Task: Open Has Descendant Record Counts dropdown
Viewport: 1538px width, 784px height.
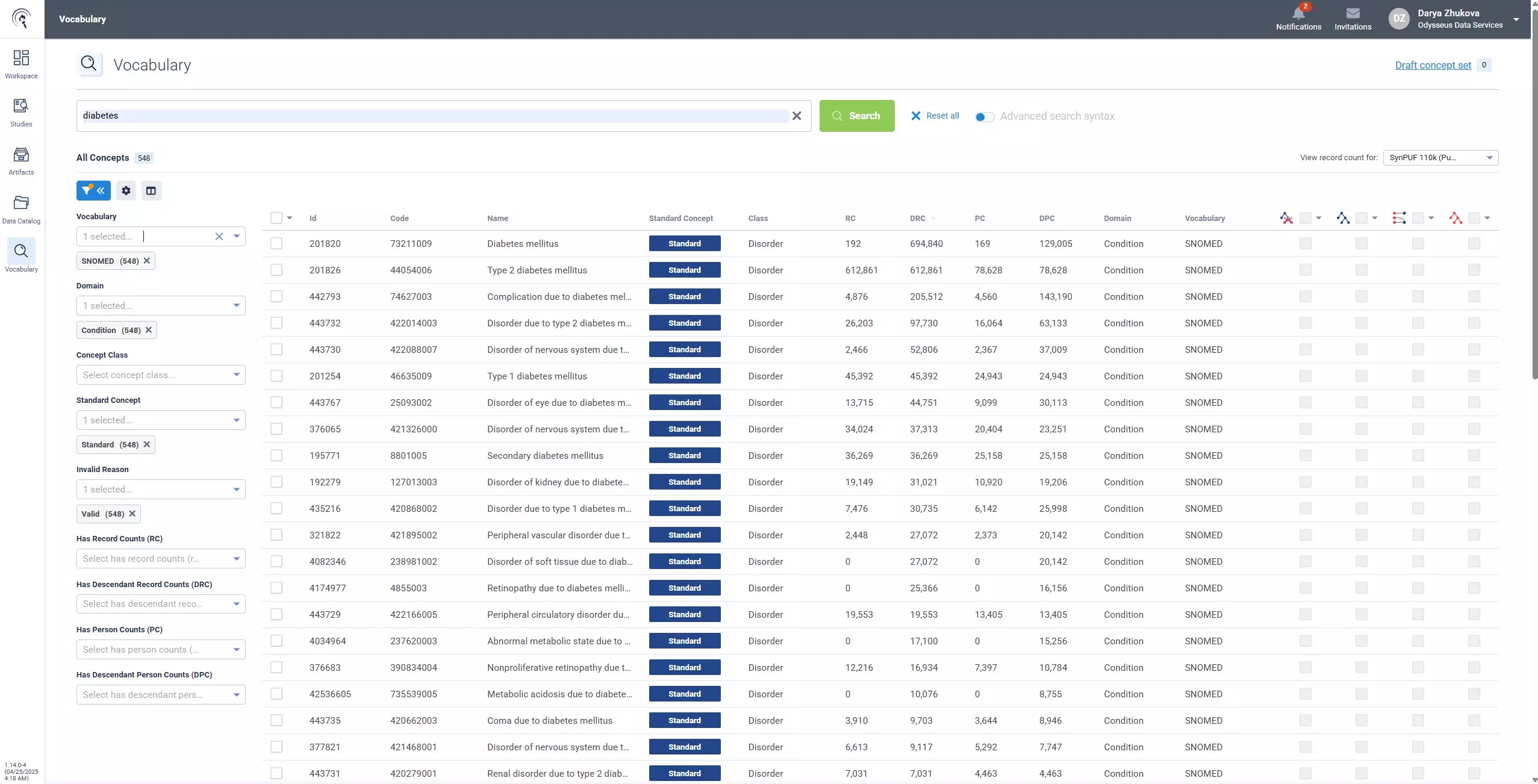Action: pos(161,603)
